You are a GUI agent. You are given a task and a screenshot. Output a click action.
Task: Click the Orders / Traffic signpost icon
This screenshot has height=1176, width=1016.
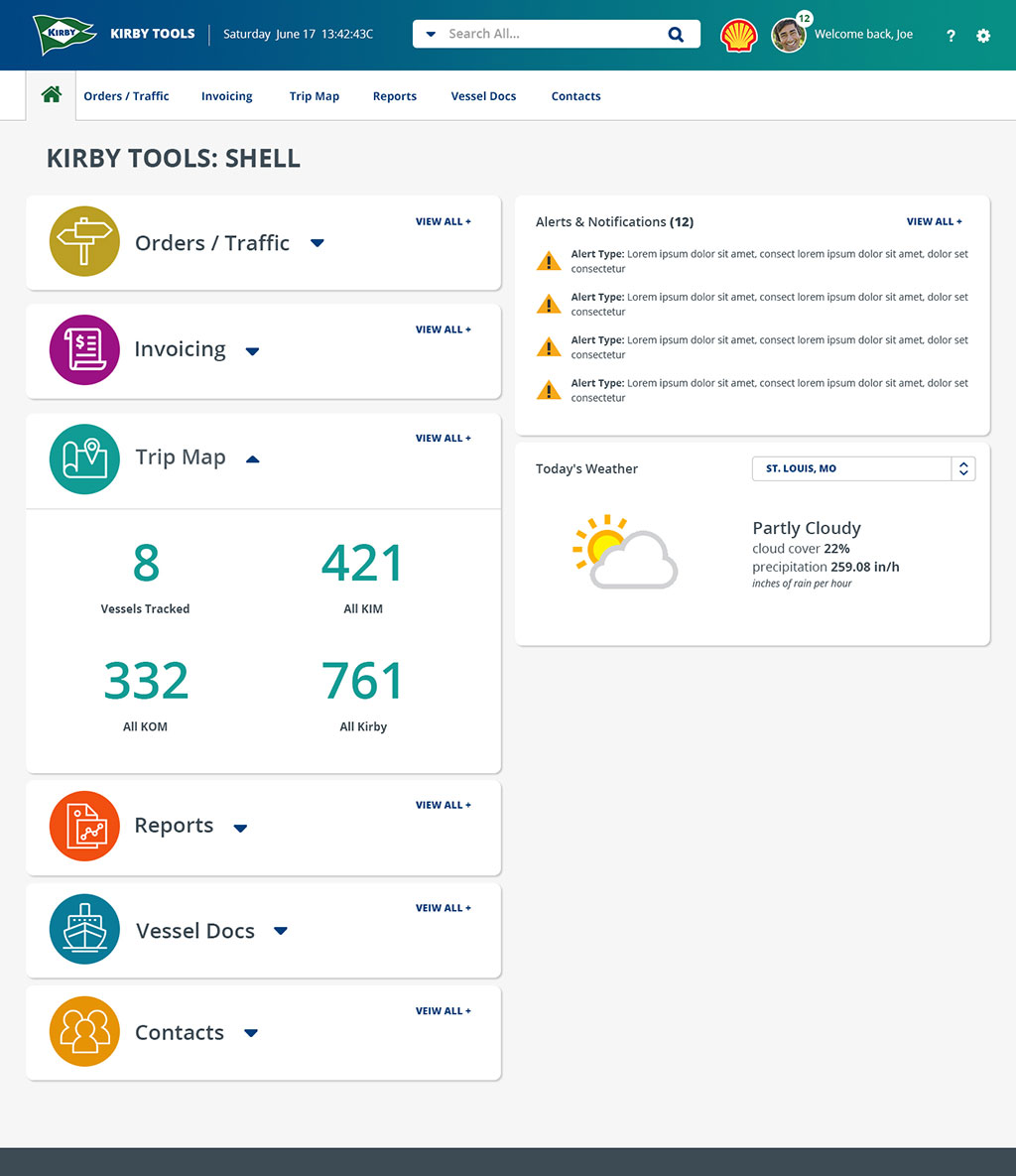(84, 241)
